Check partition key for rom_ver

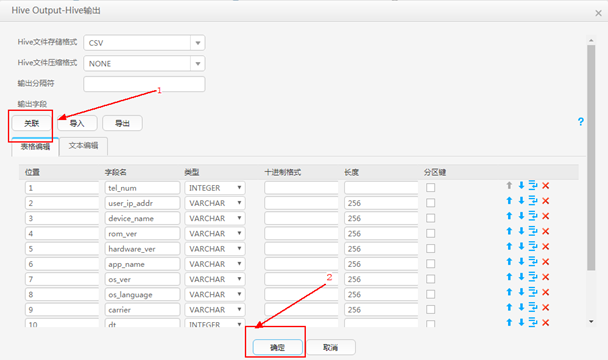[x=430, y=233]
